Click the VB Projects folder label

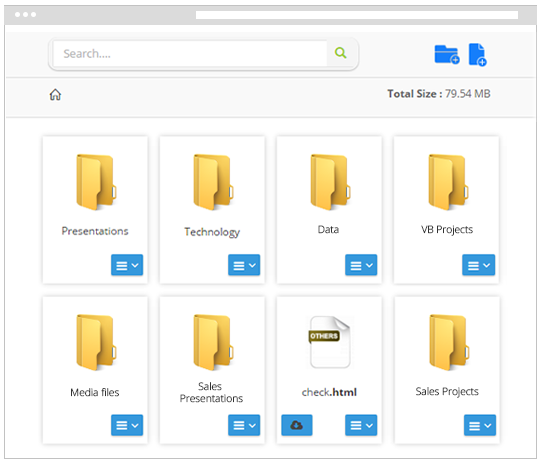[x=447, y=230]
